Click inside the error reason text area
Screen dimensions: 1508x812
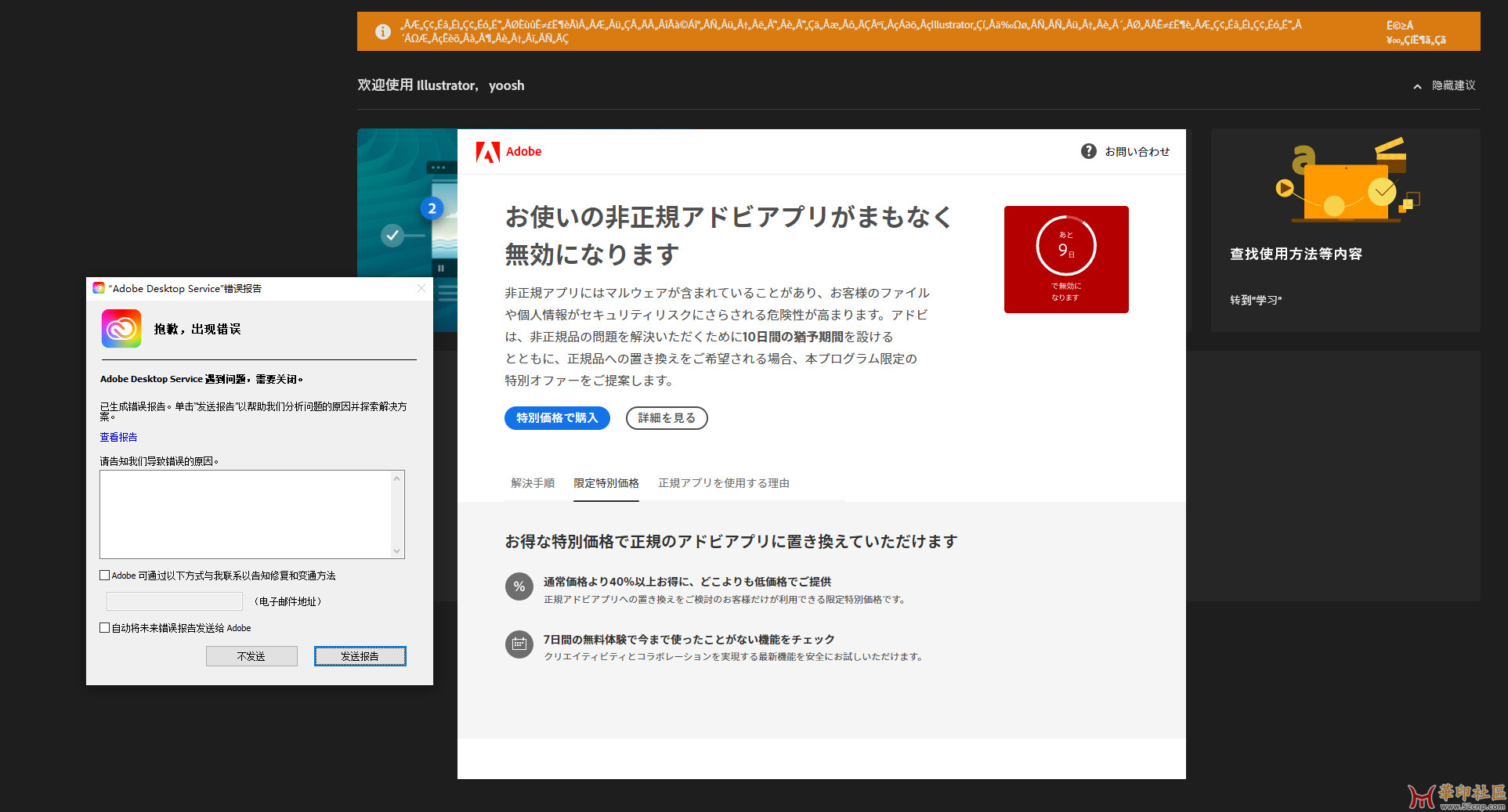click(245, 514)
